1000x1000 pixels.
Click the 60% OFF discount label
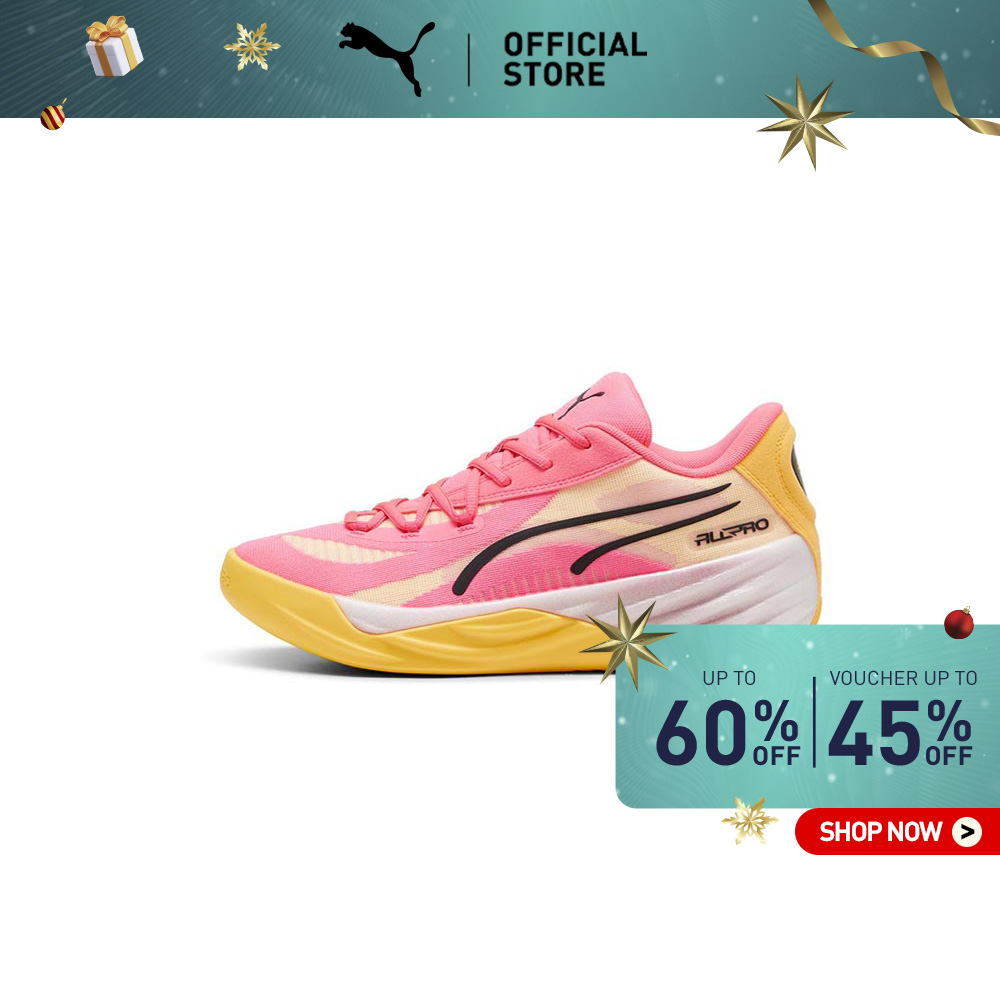point(728,732)
